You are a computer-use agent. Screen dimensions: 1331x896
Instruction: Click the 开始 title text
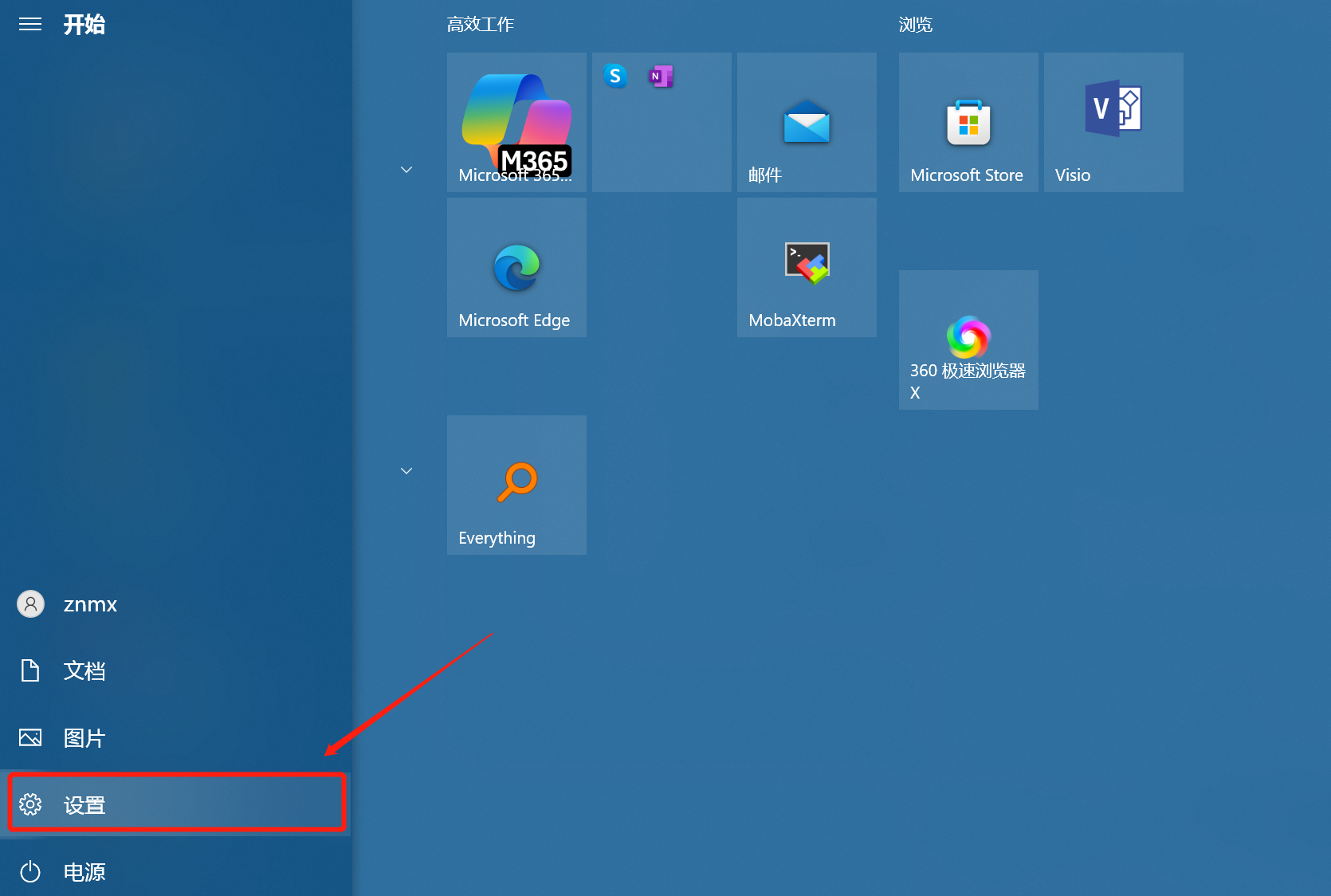pos(84,25)
